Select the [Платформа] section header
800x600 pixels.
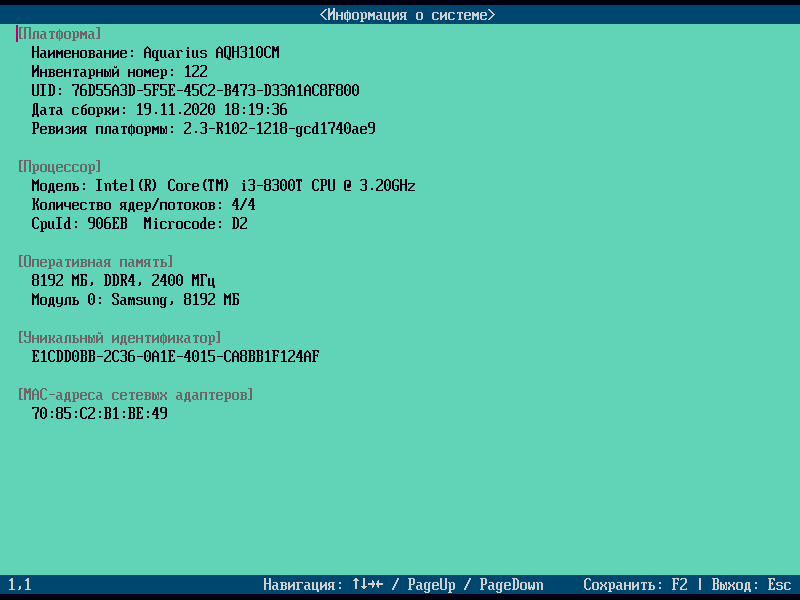coord(59,34)
